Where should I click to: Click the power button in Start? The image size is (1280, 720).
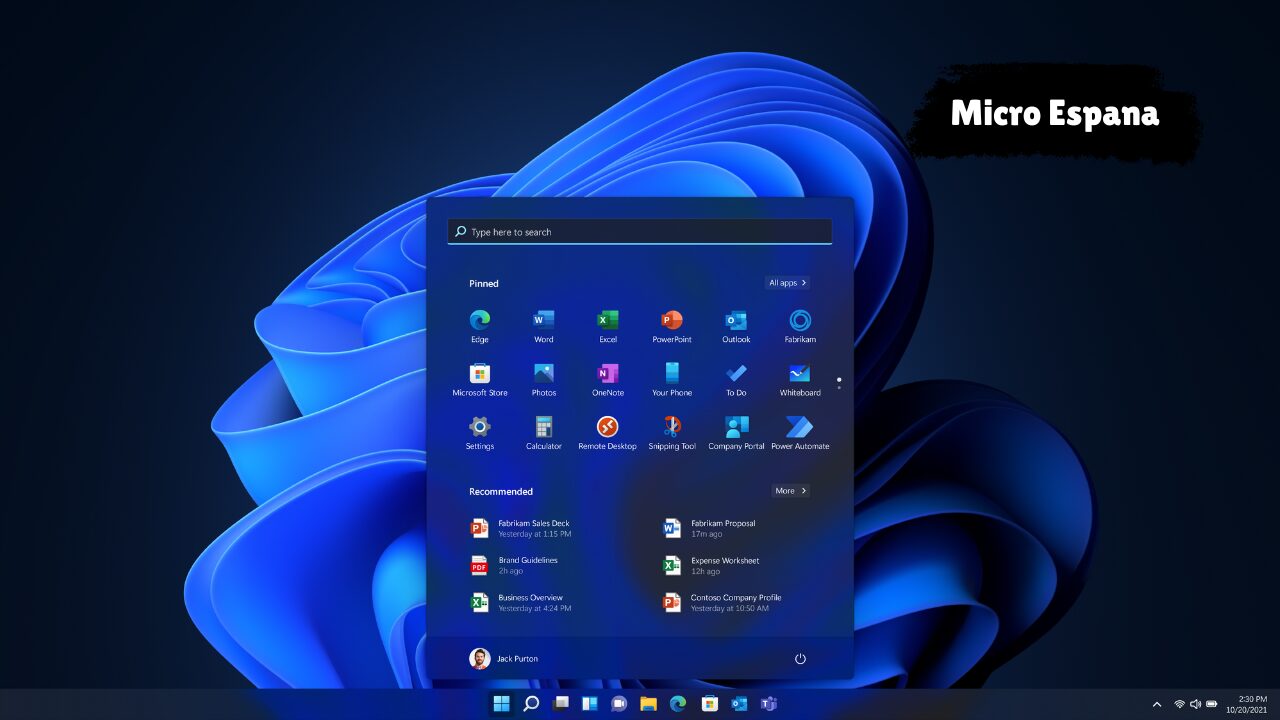[x=800, y=659]
